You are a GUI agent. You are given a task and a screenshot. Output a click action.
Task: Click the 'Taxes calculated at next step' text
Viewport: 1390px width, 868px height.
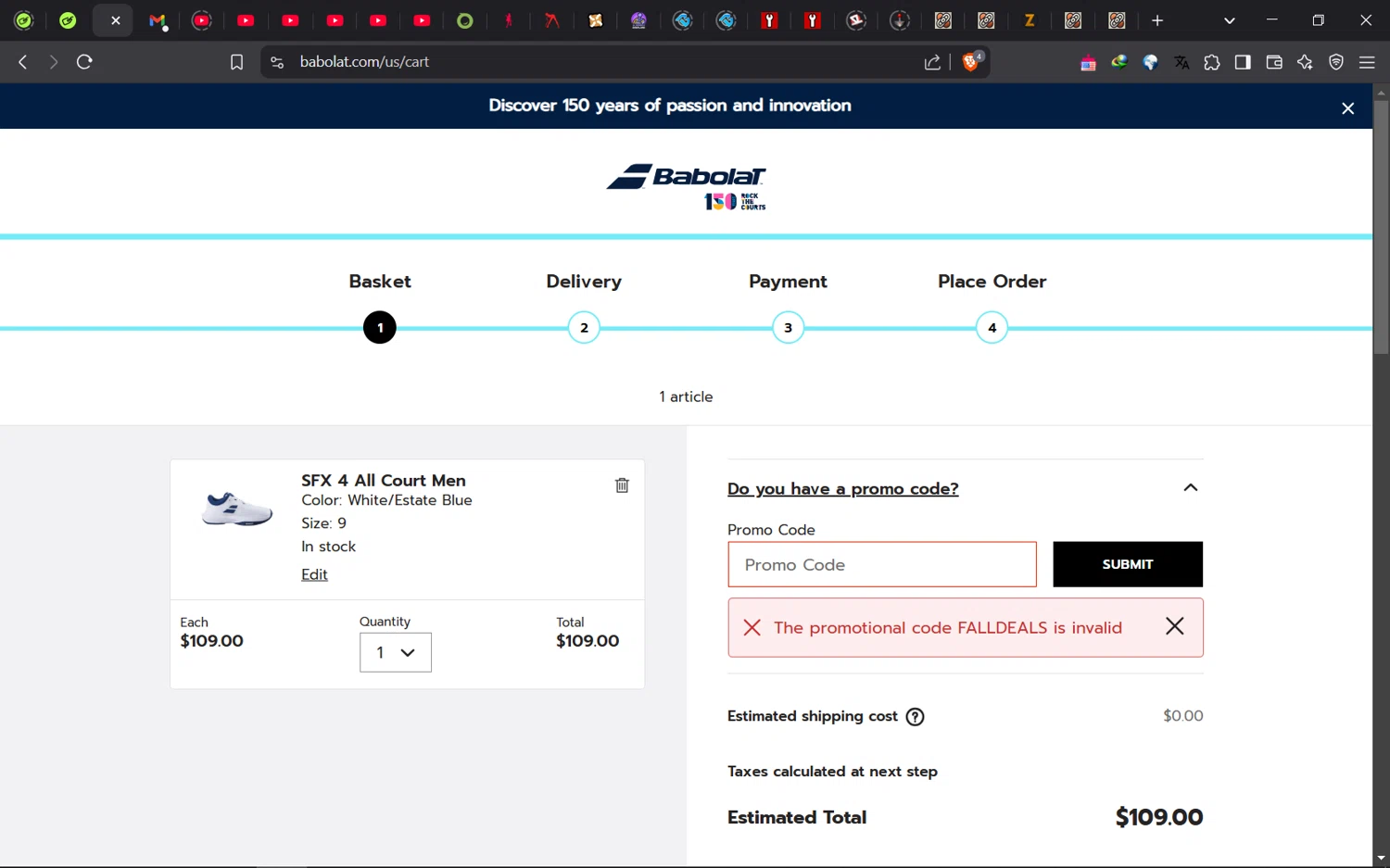tap(832, 772)
